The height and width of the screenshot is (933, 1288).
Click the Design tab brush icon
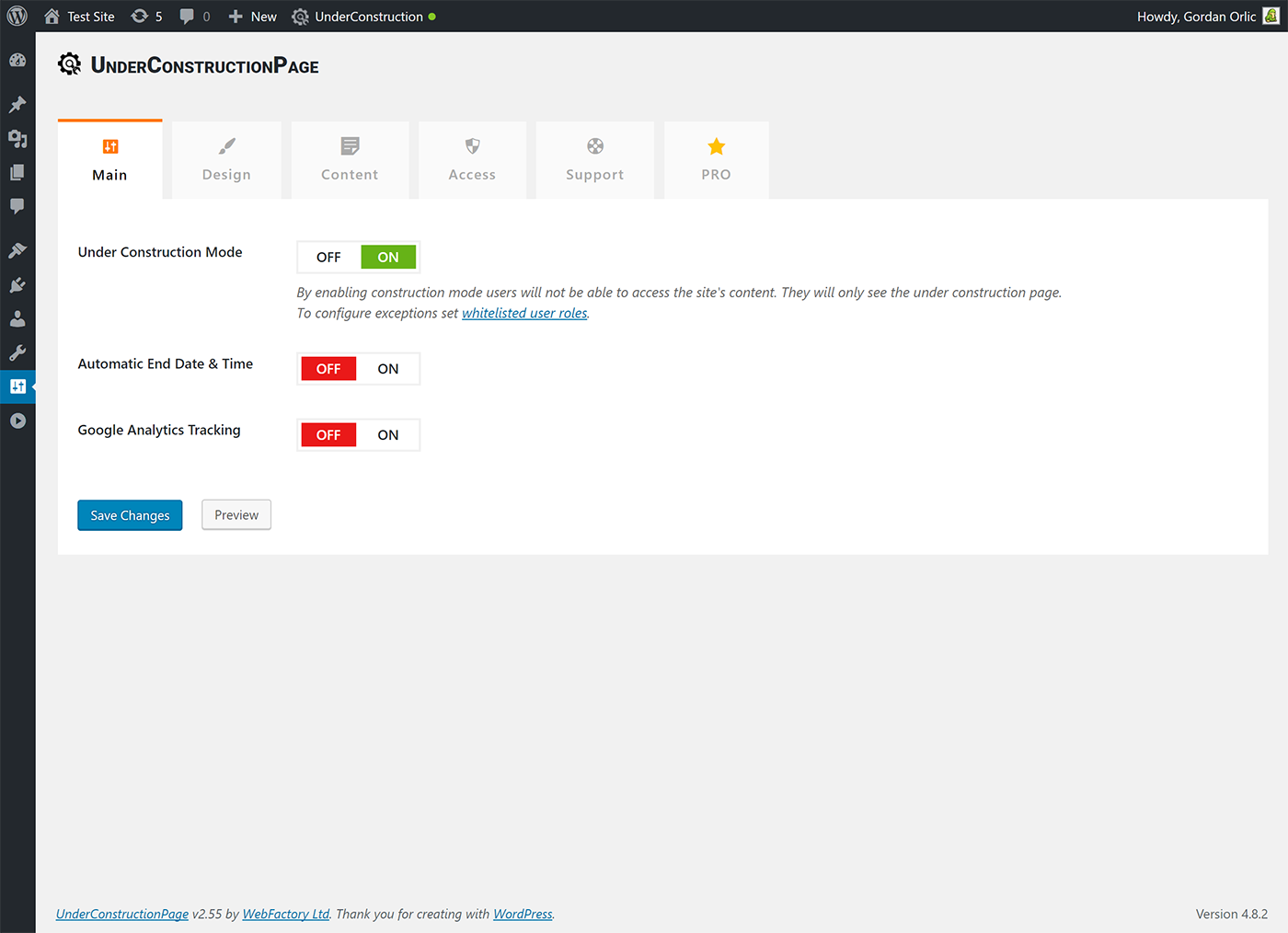[226, 146]
